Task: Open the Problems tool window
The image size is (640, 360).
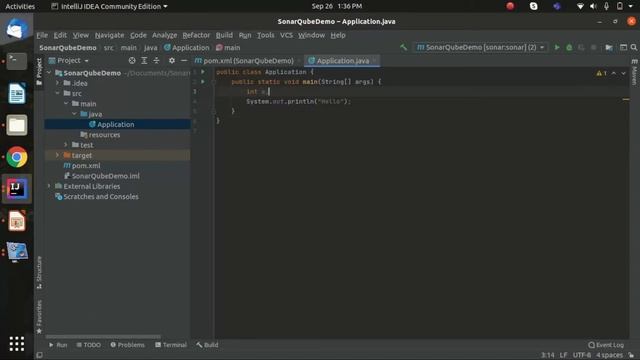Action: click(x=127, y=345)
